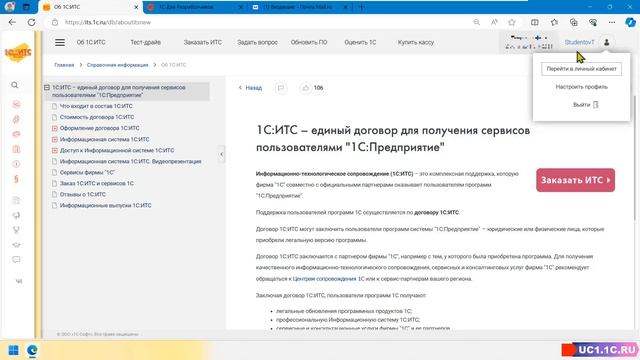Select 'Купить кассу' in the top menu
Image resolution: width=640 pixels, height=360 pixels.
pyautogui.click(x=416, y=42)
